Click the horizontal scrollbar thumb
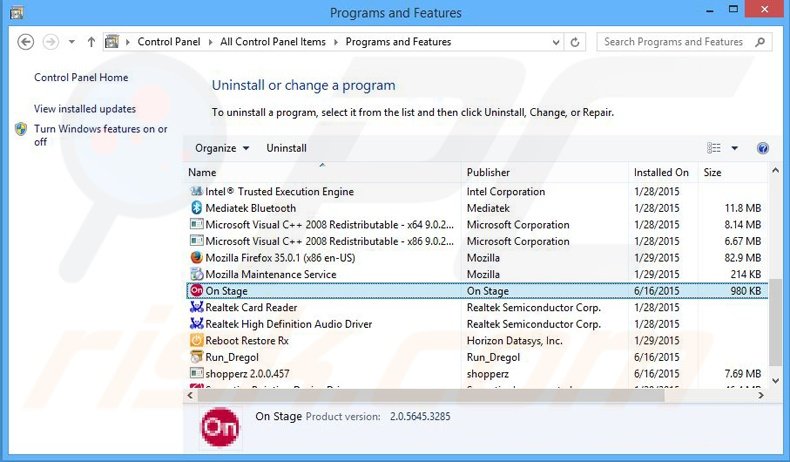Screen dimensions: 790x462 point(431,395)
